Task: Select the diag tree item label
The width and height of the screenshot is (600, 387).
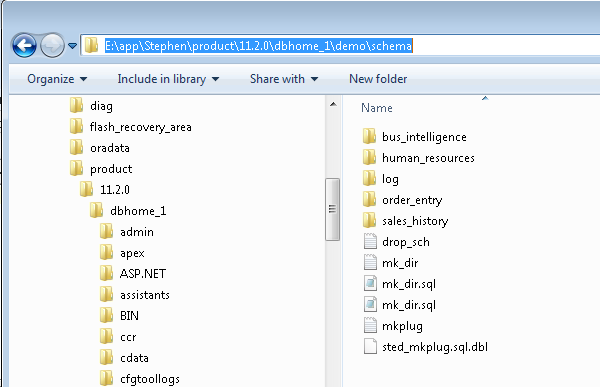Action: [x=101, y=106]
